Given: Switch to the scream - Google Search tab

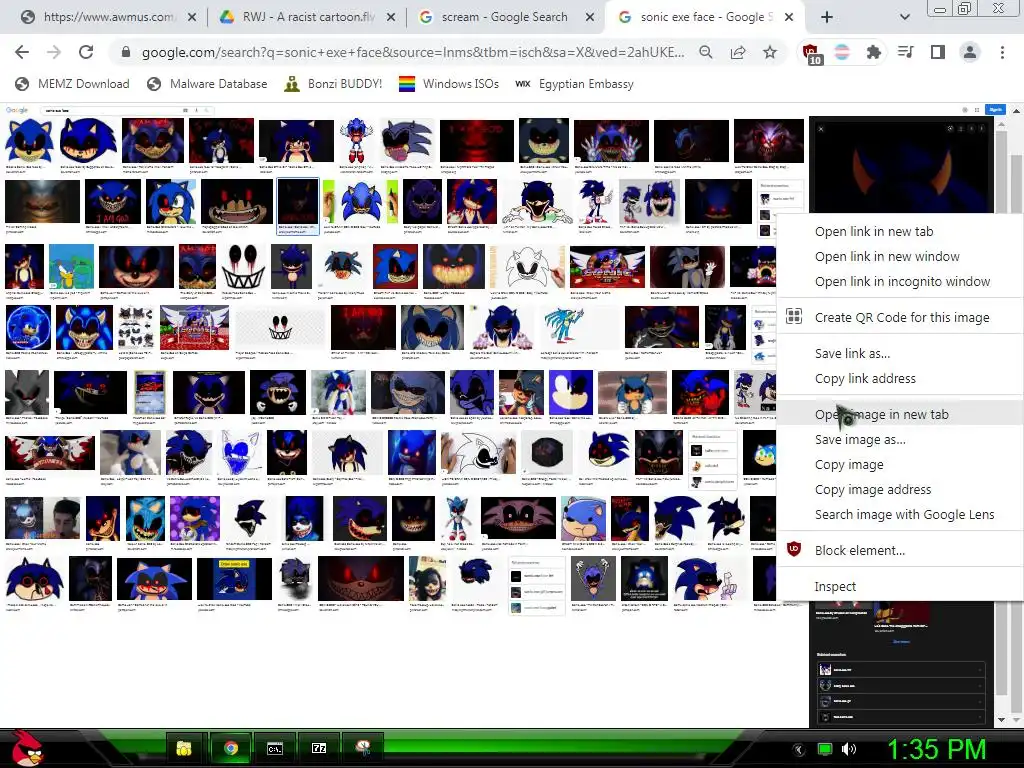Looking at the screenshot, I should (504, 18).
